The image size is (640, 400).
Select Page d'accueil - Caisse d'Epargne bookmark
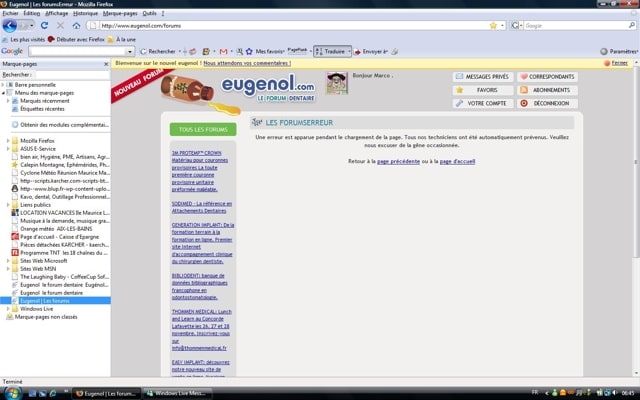pos(60,237)
